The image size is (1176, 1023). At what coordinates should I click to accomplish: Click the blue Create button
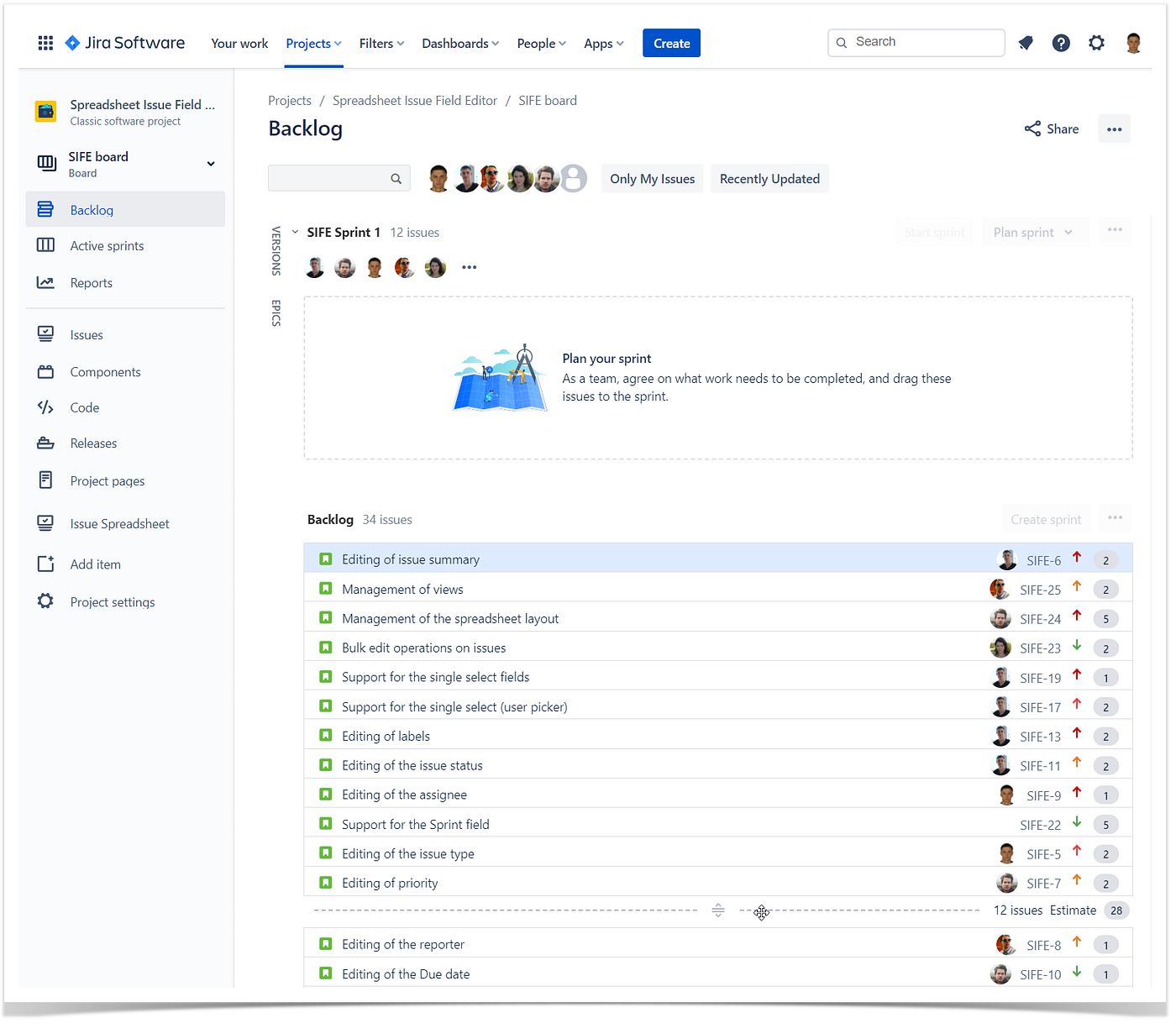671,43
